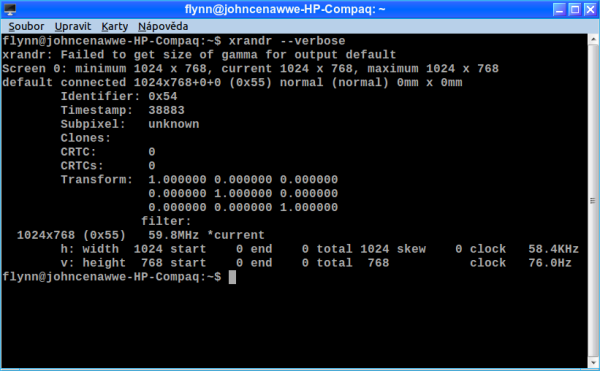Click the scrollbar down arrow
Viewport: 600px width, 371px height.
click(x=593, y=363)
